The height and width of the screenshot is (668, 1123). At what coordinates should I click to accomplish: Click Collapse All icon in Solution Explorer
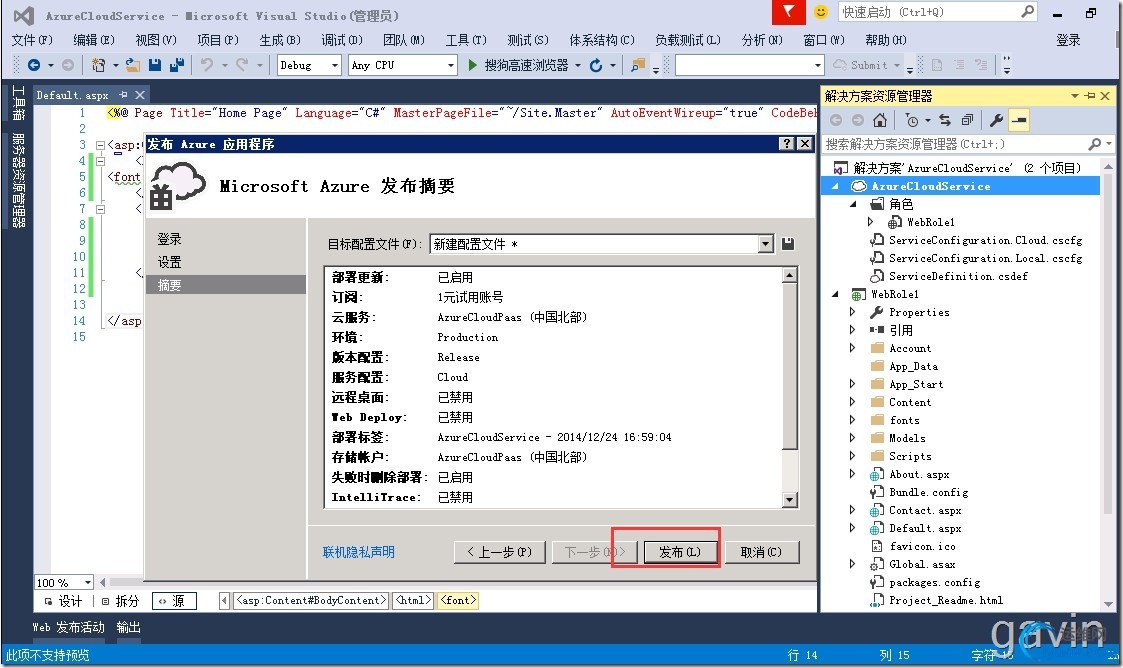click(967, 120)
